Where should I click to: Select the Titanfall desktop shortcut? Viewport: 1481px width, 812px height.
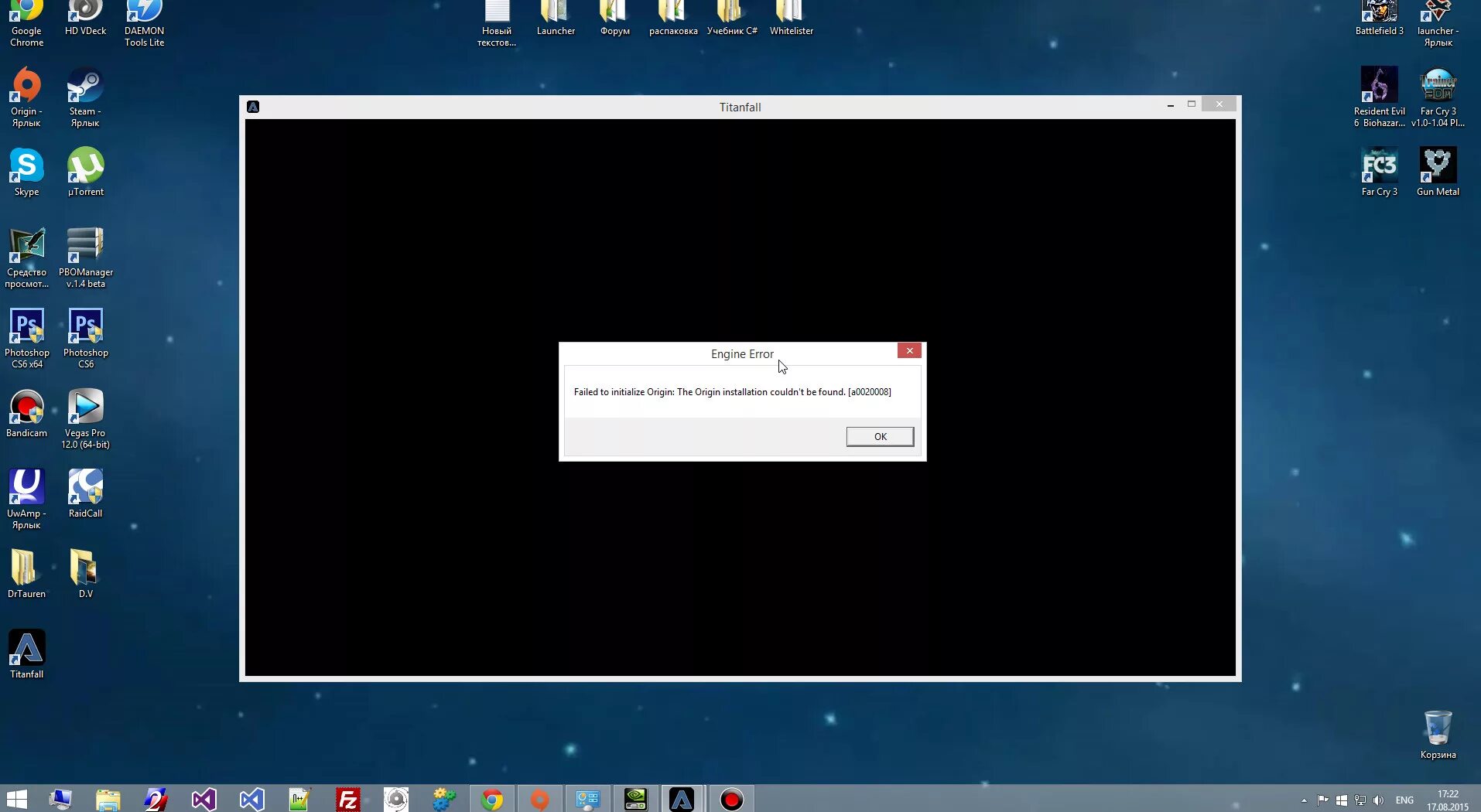26,654
